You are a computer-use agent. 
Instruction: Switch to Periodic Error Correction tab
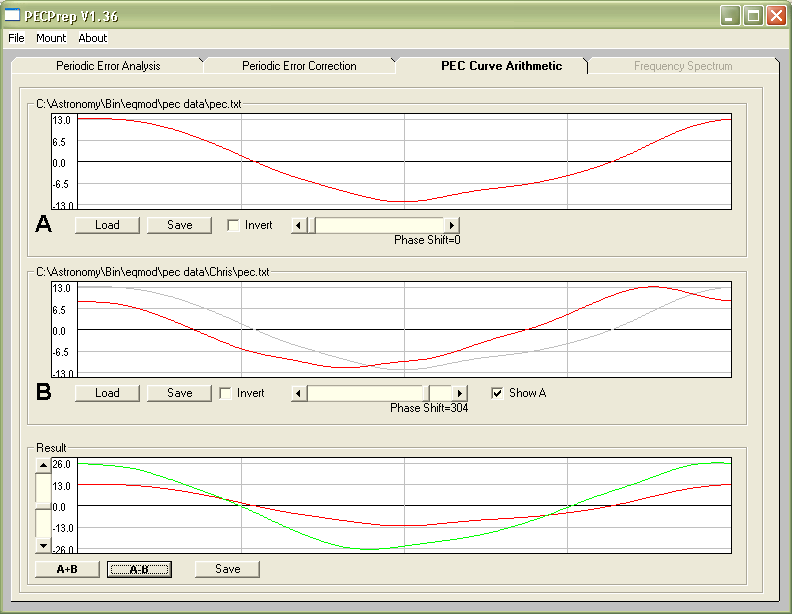pos(299,66)
